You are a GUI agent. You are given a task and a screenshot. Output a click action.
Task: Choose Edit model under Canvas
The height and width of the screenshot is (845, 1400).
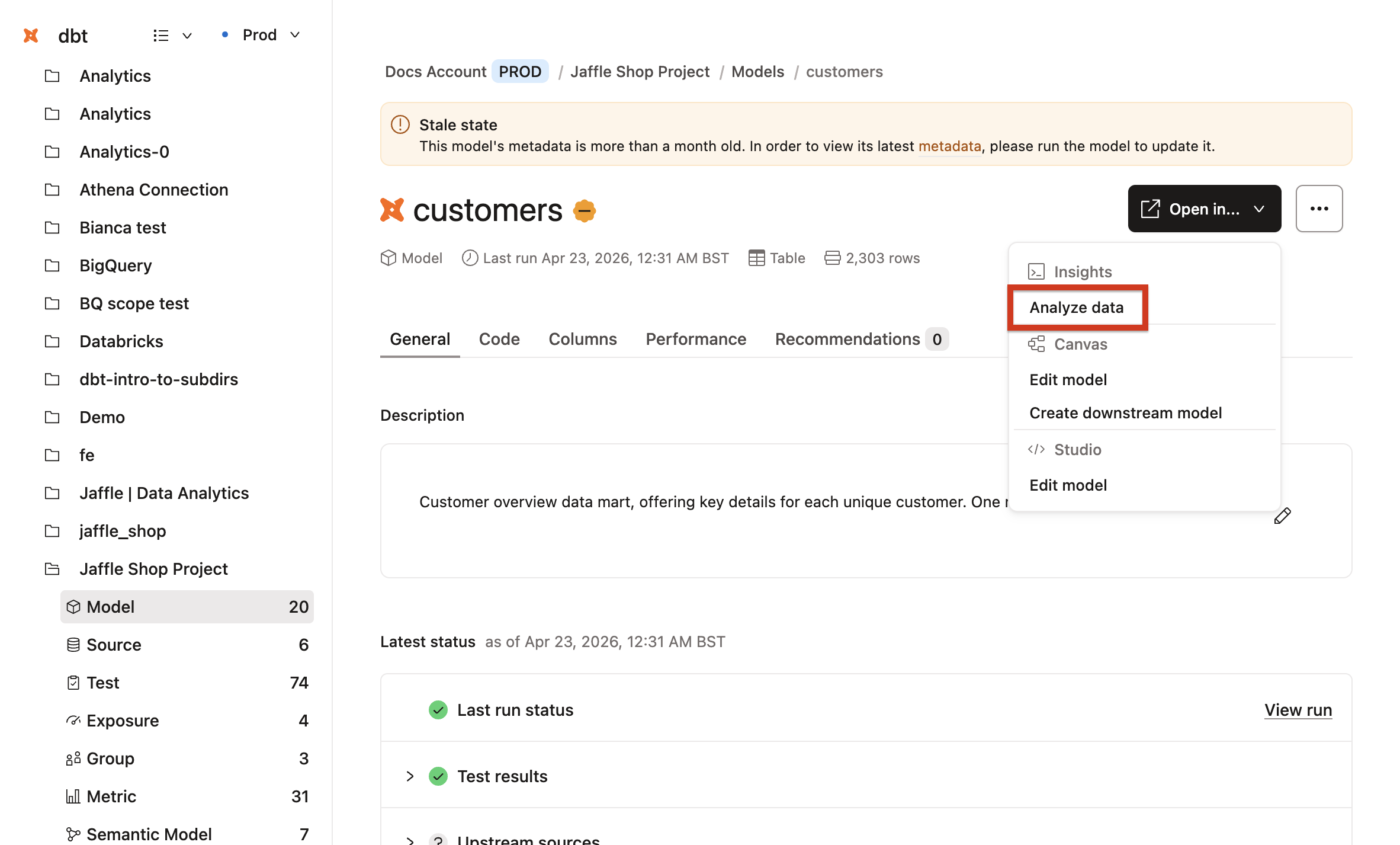(x=1068, y=379)
